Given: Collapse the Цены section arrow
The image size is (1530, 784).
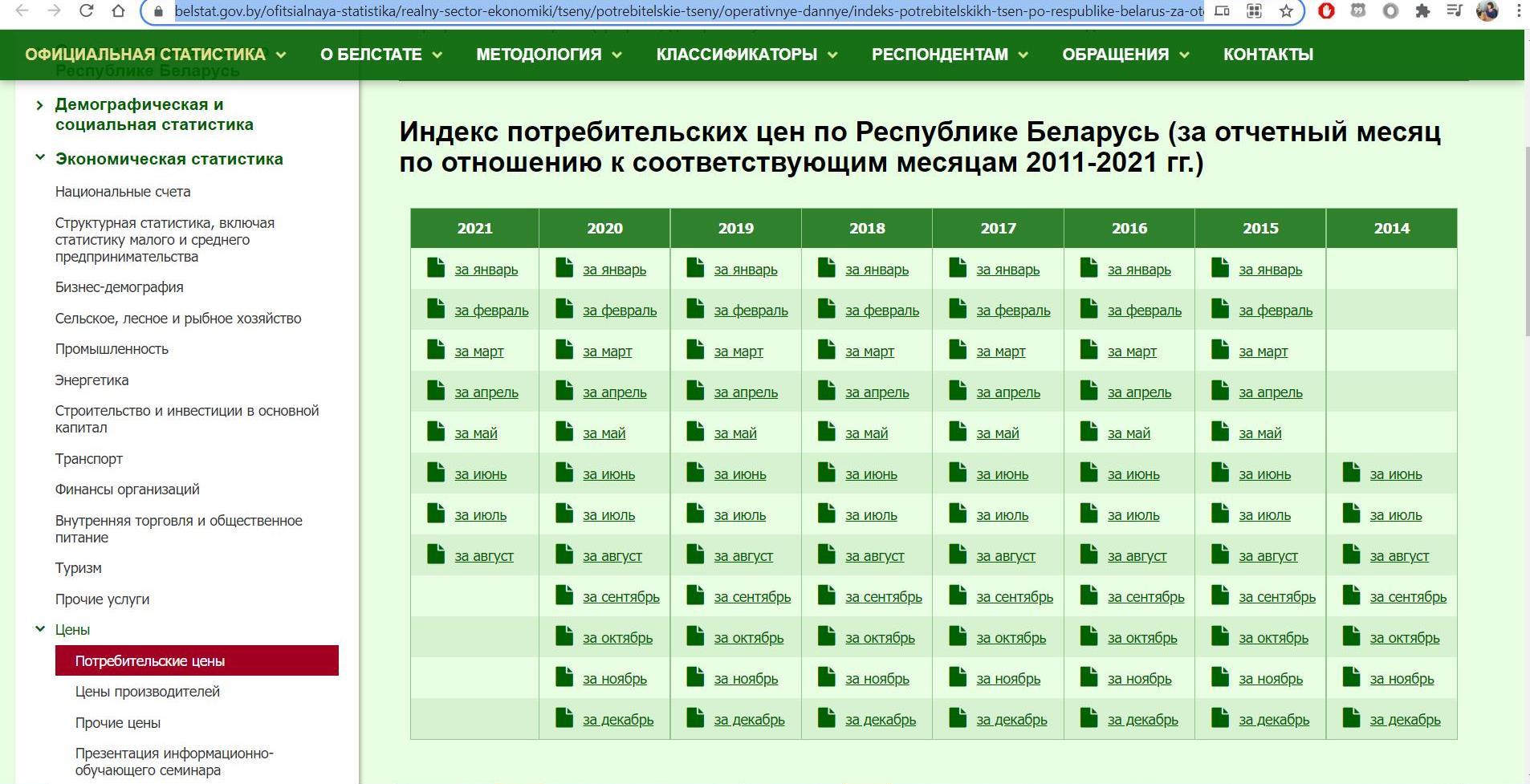Looking at the screenshot, I should point(40,629).
